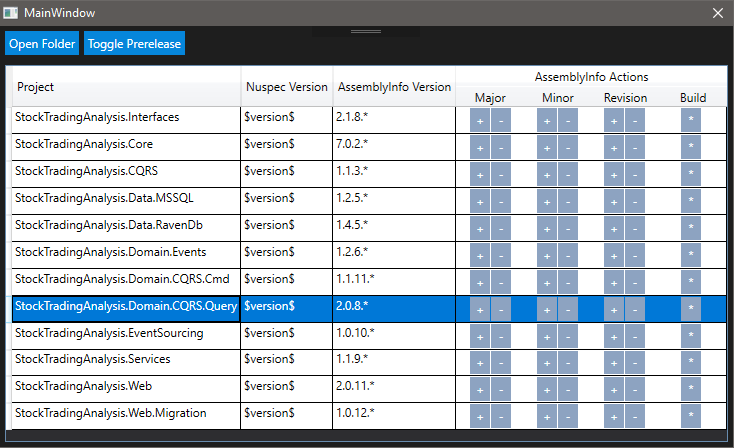This screenshot has height=448, width=734.
Task: Increment Major version for StockTradingAnalysis.Interfaces
Action: pos(480,120)
